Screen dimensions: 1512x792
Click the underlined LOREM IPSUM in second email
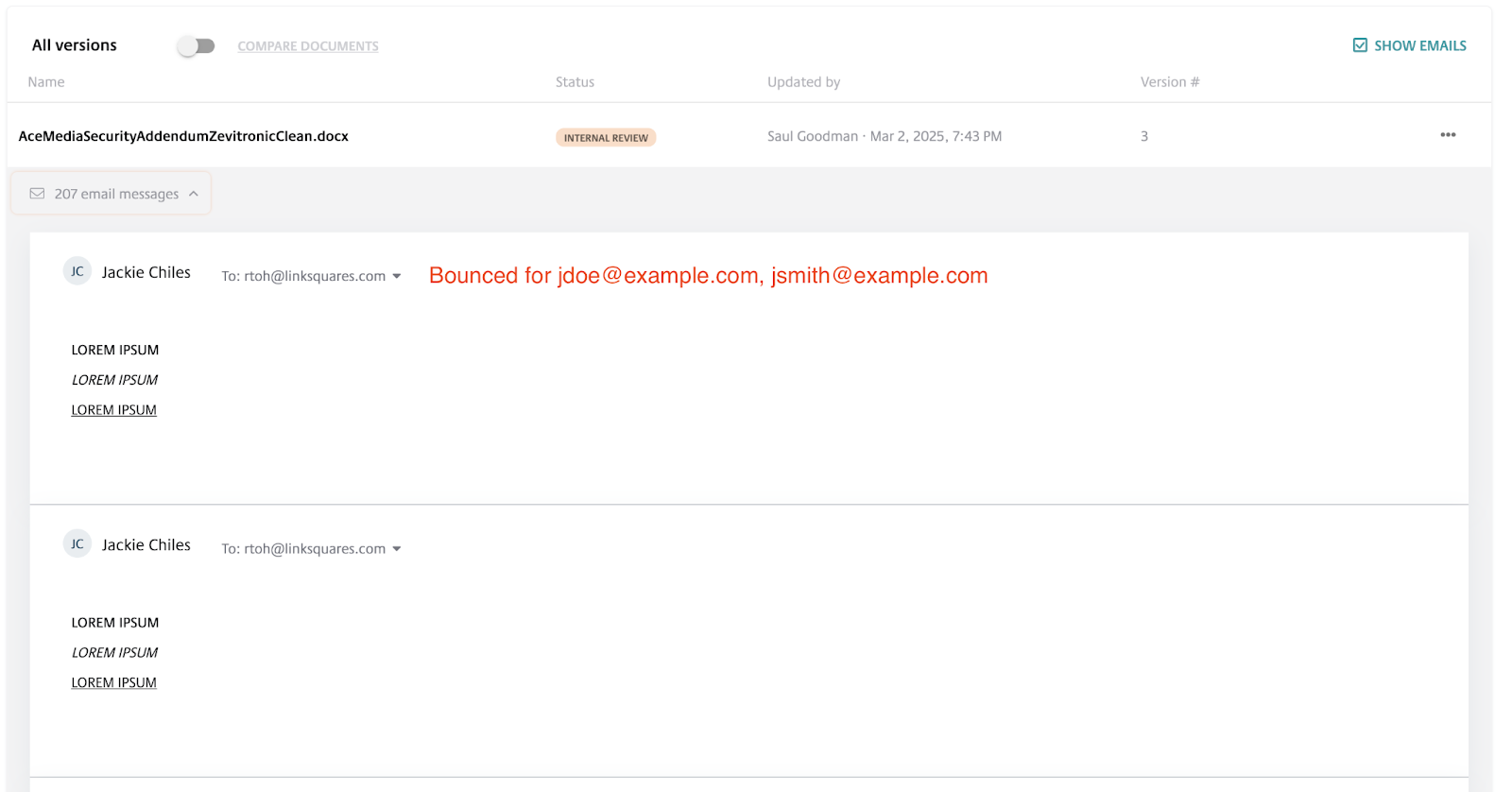pyautogui.click(x=114, y=682)
